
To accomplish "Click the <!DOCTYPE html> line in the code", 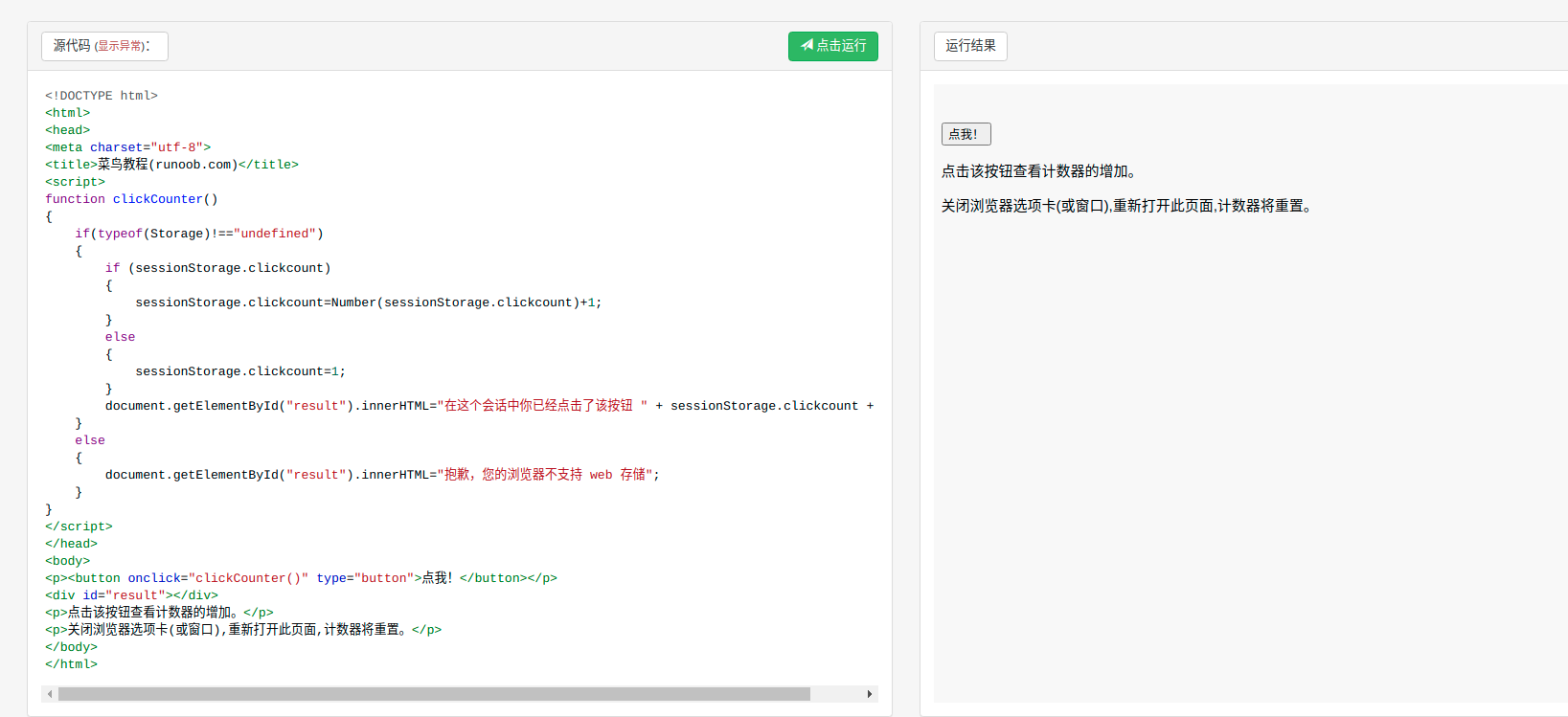I will (102, 96).
